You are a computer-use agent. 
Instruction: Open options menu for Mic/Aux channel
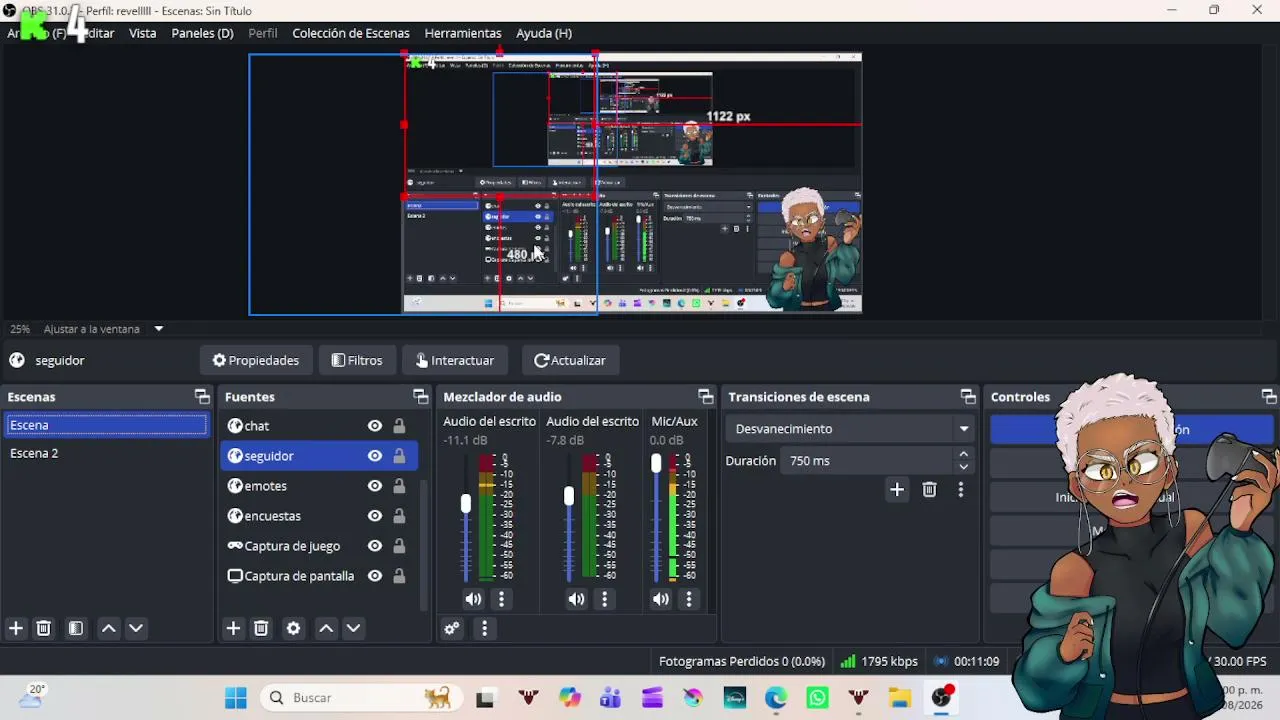[688, 599]
